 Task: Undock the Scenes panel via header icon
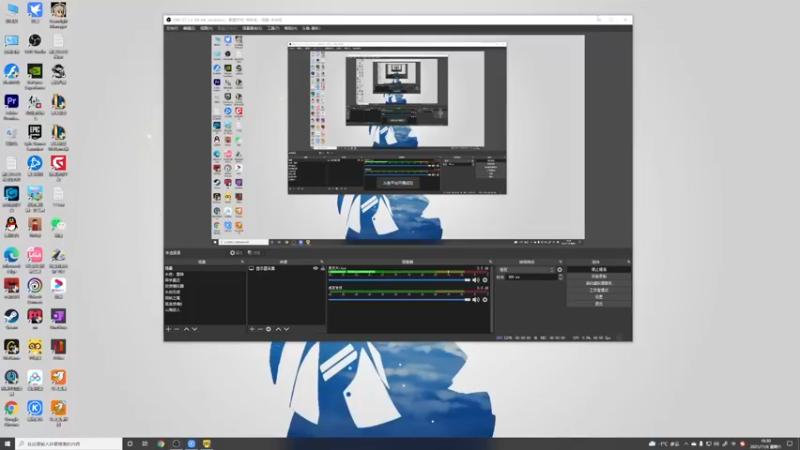click(x=242, y=262)
